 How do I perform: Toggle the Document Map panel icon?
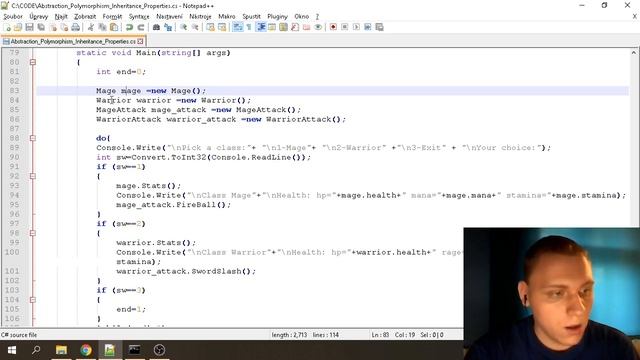(283, 27)
